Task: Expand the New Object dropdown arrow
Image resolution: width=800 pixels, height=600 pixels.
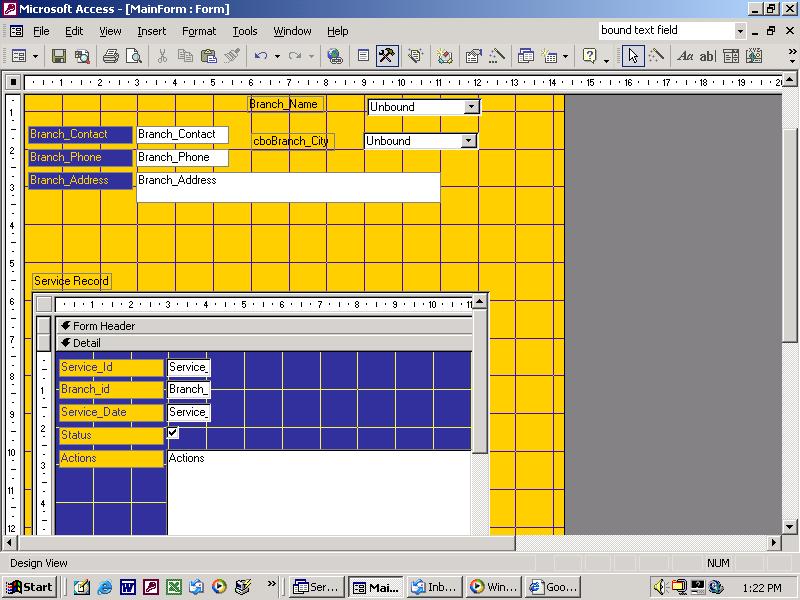Action: (565, 56)
